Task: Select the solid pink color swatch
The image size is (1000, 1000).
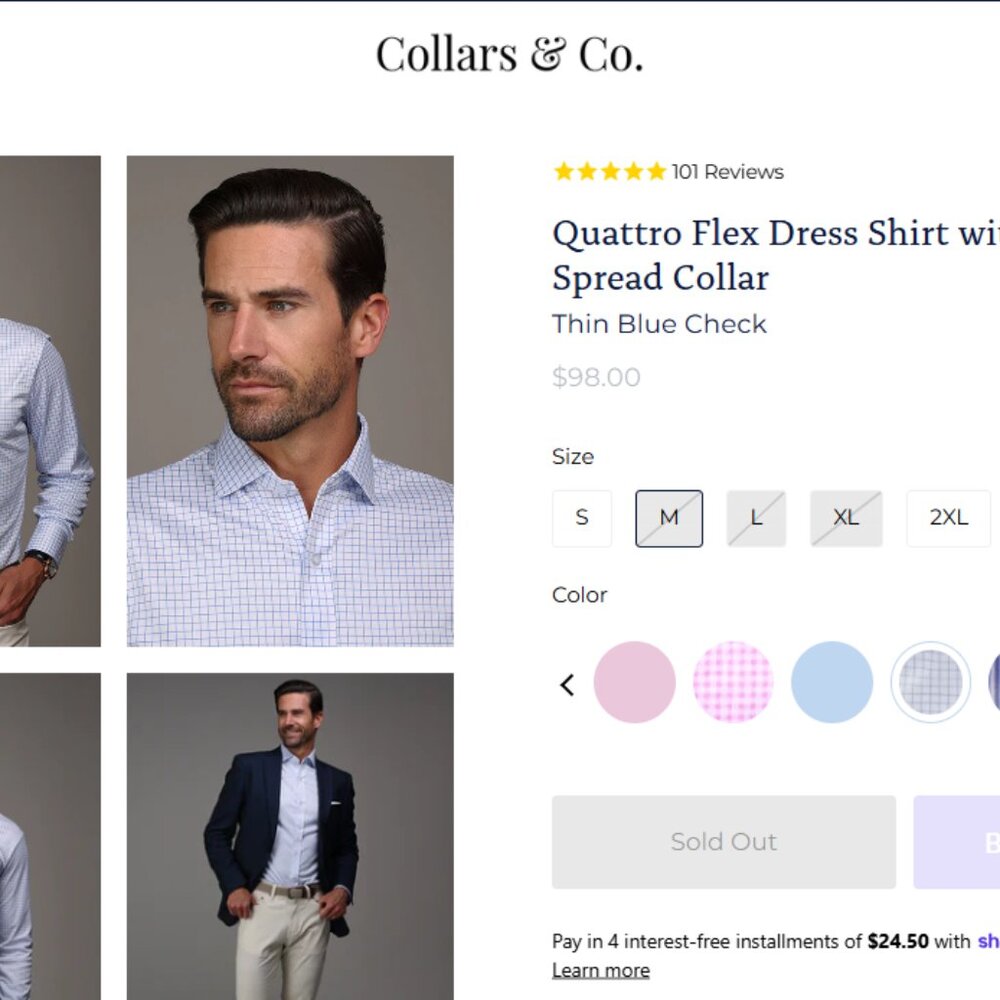Action: [636, 681]
